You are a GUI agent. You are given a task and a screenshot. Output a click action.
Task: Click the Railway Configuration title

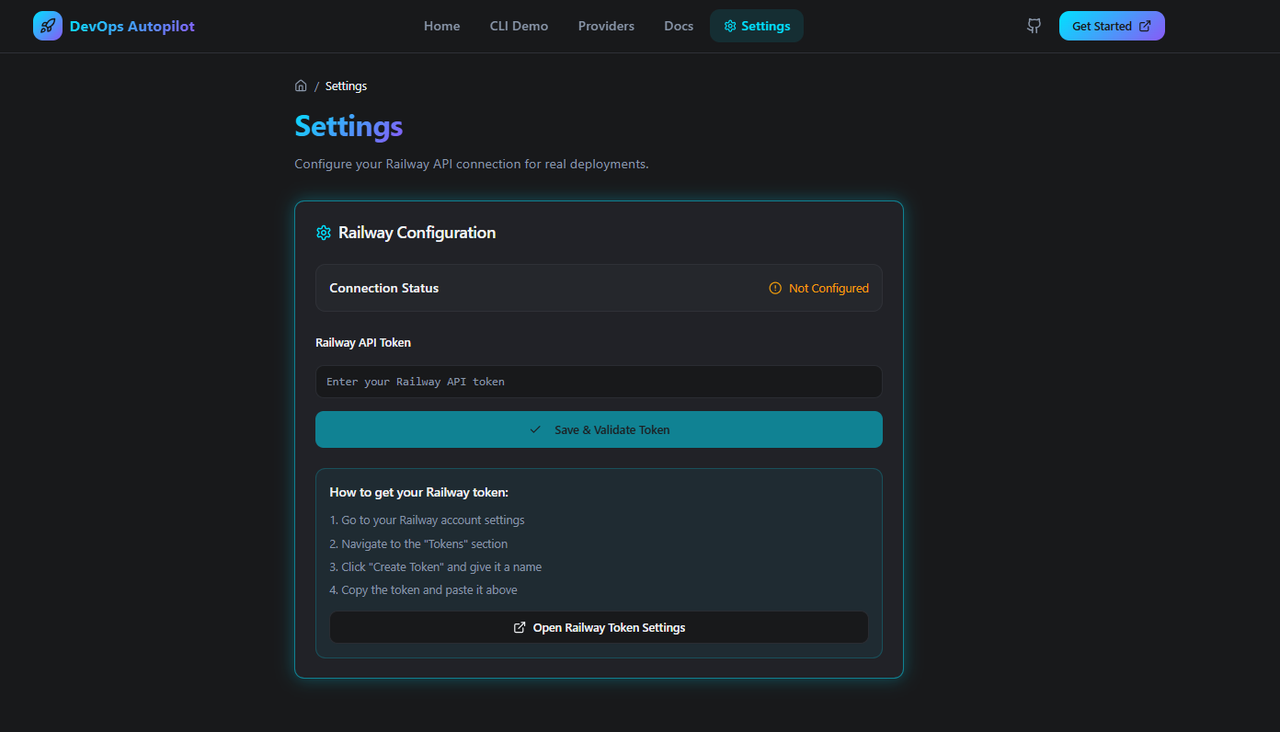tap(417, 233)
